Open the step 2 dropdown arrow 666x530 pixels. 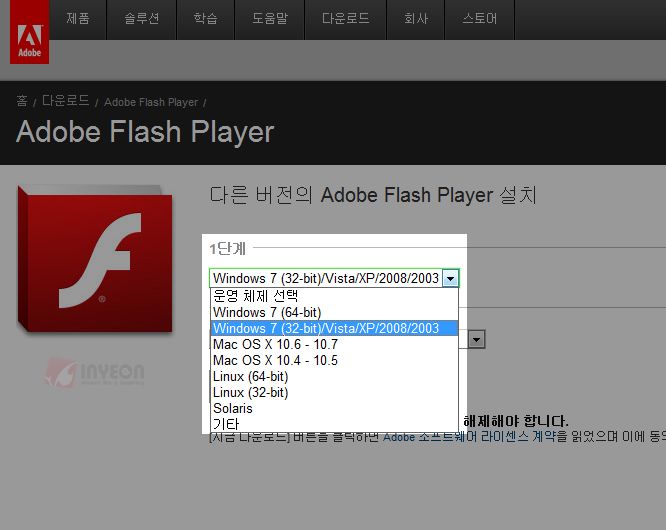pyautogui.click(x=477, y=339)
